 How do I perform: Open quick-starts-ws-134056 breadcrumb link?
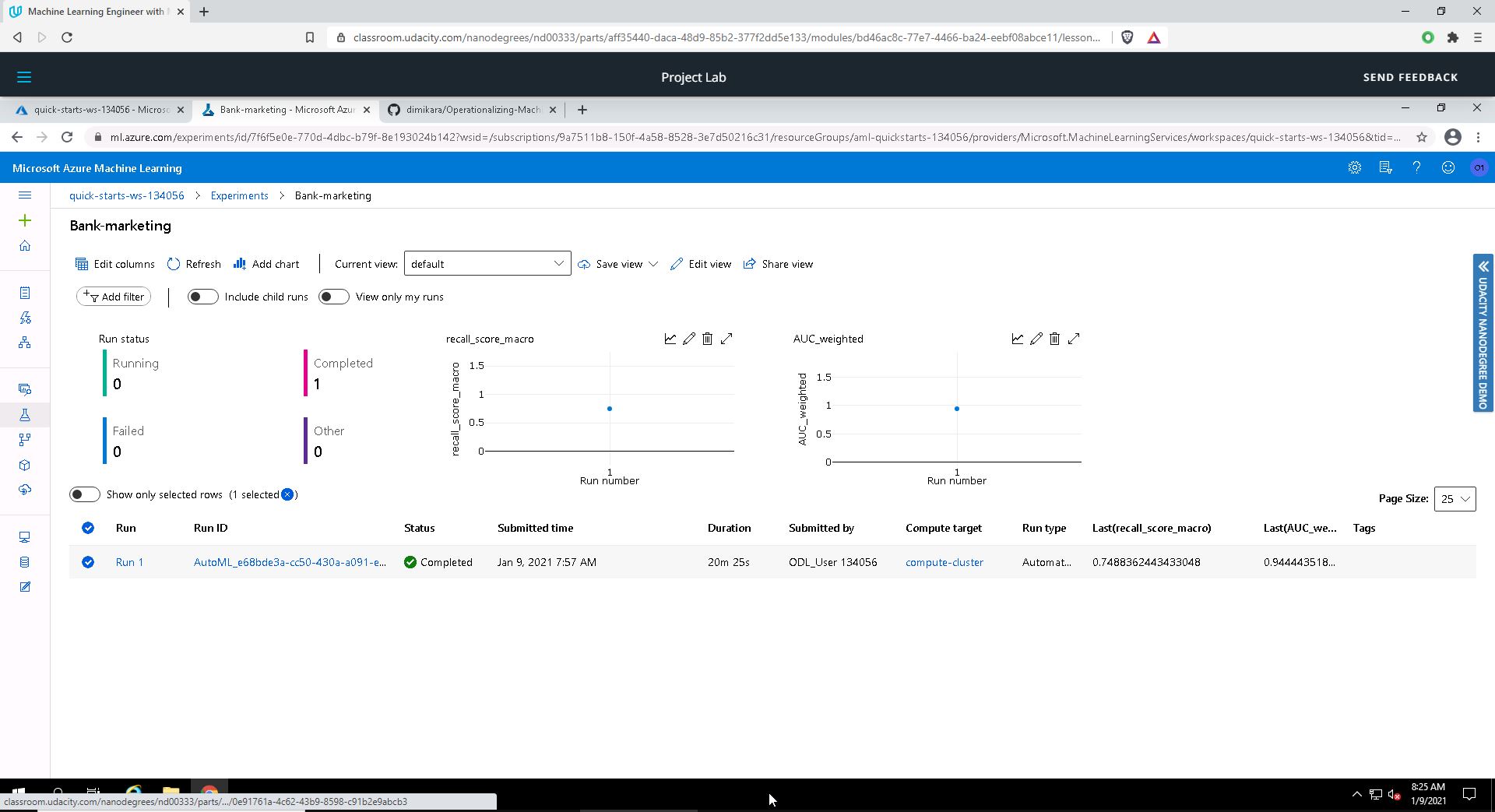click(127, 195)
